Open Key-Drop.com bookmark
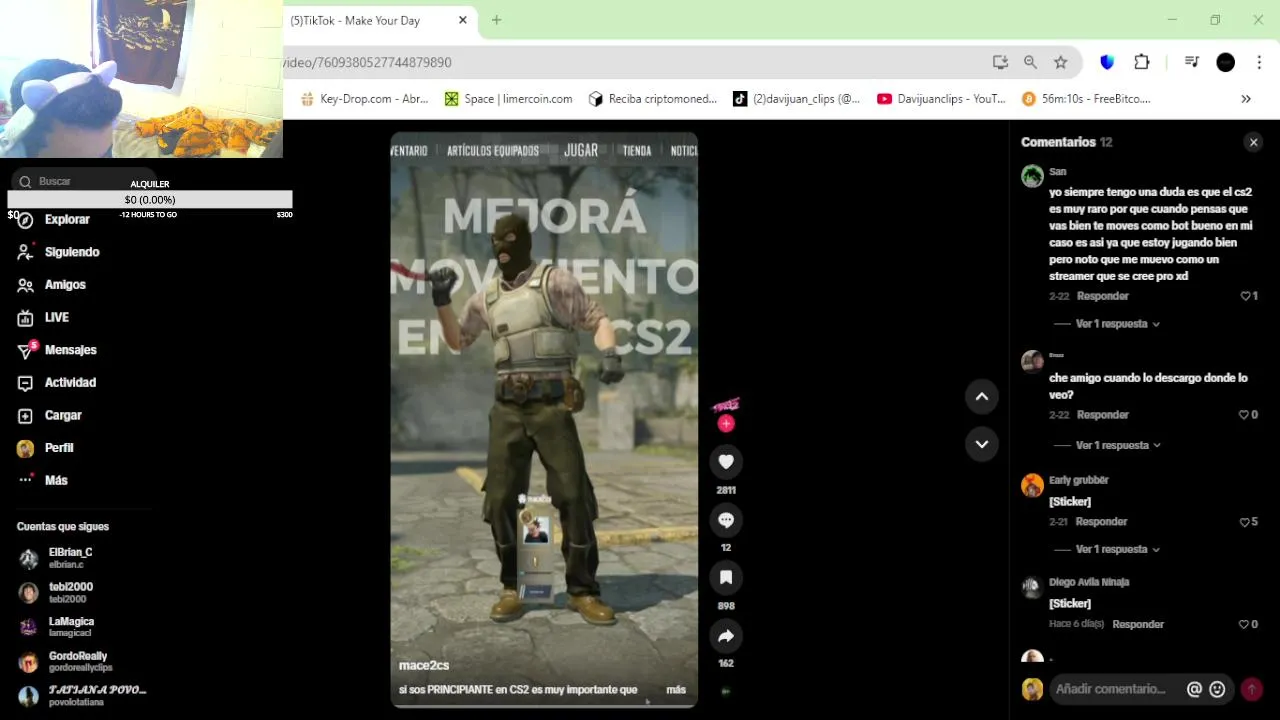 pos(364,99)
